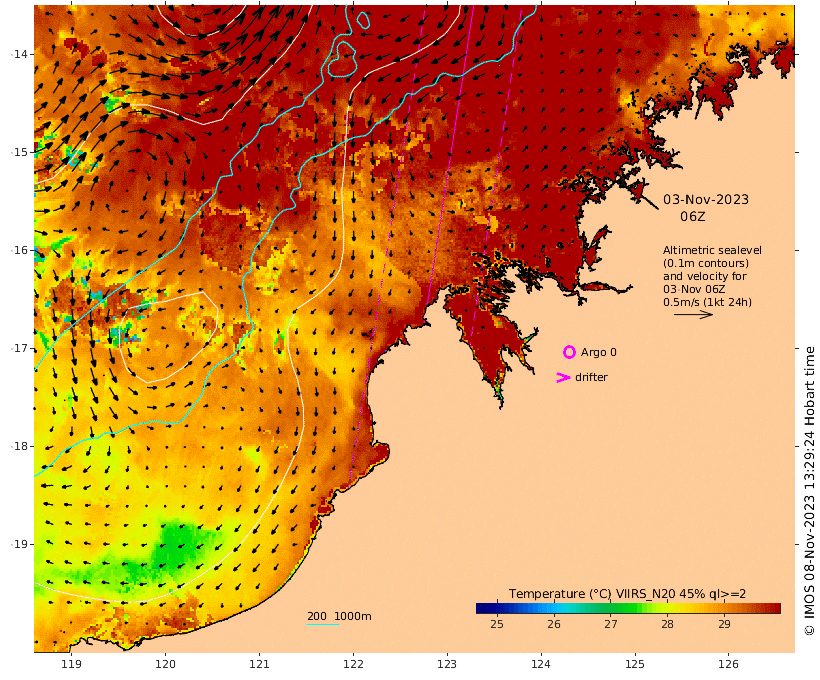Click the 'and velocity for' caption line

point(704,276)
